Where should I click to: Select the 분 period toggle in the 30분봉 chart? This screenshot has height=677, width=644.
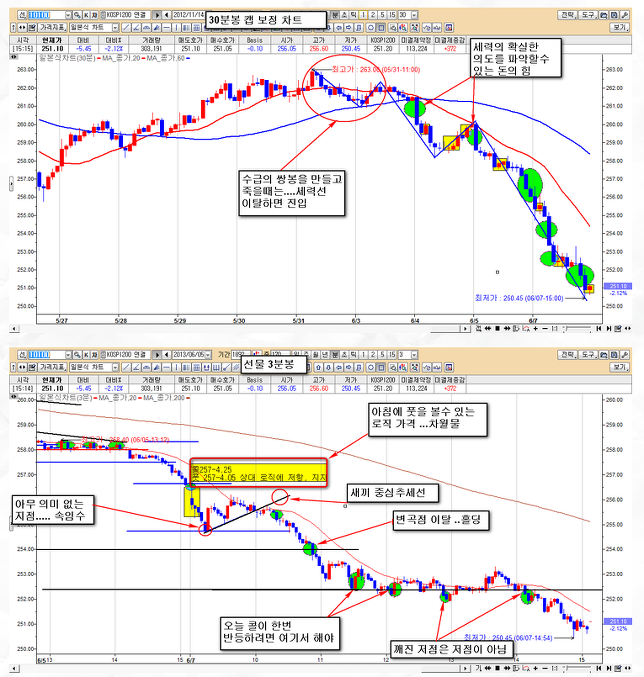click(x=335, y=15)
